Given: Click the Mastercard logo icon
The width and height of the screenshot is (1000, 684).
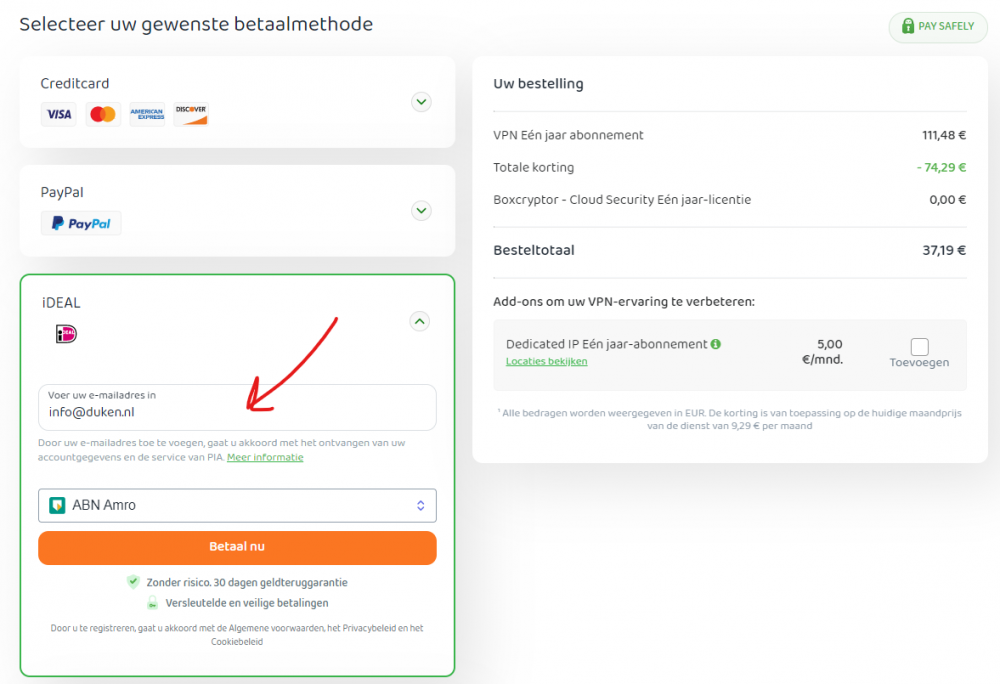Looking at the screenshot, I should point(103,114).
